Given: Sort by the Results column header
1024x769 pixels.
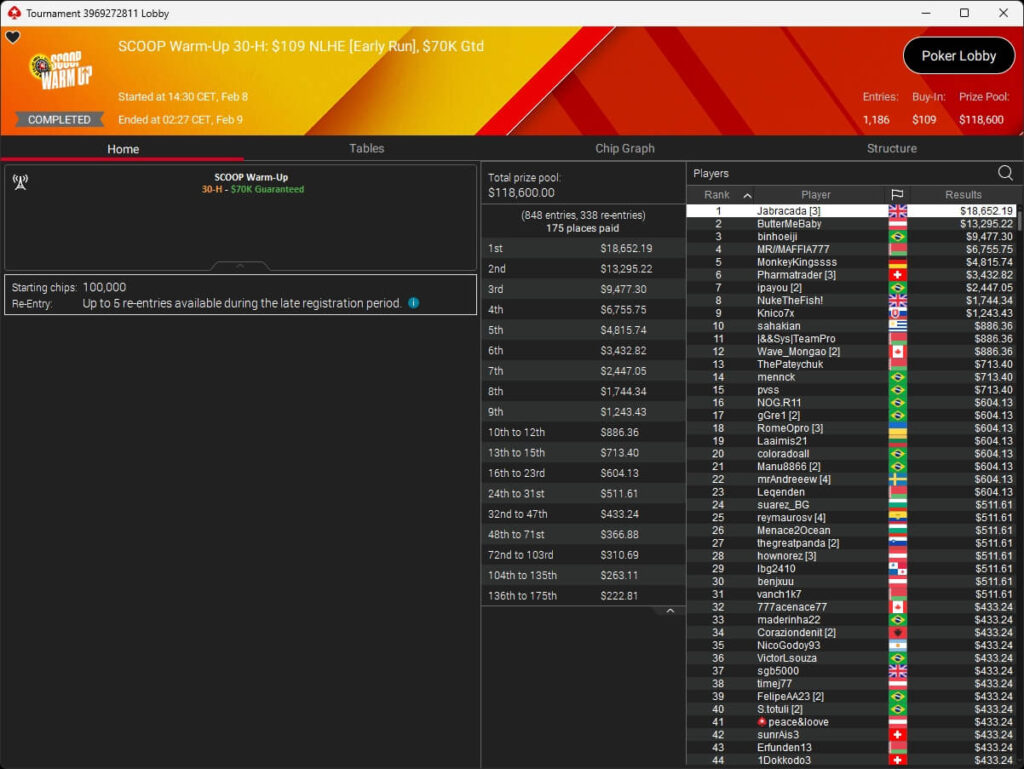Looking at the screenshot, I should pos(963,195).
